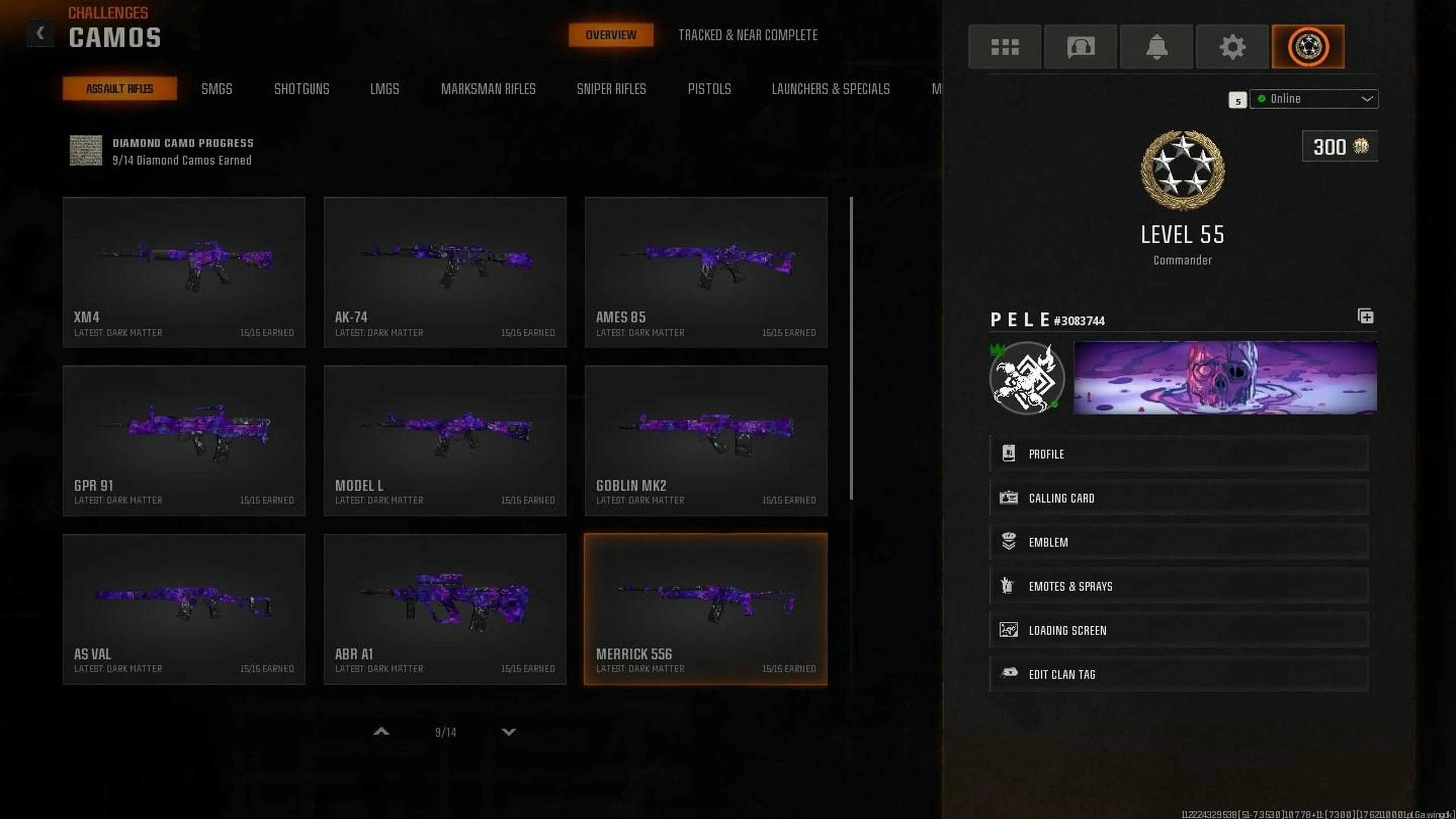Open the settings gear icon
Image resolution: width=1456 pixels, height=819 pixels.
(1232, 46)
